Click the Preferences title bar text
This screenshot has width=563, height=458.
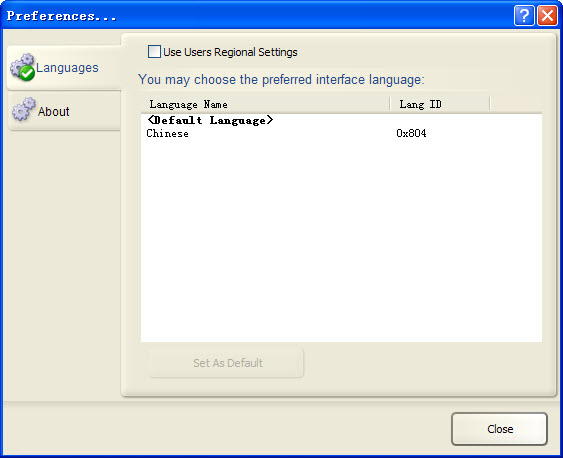(61, 16)
